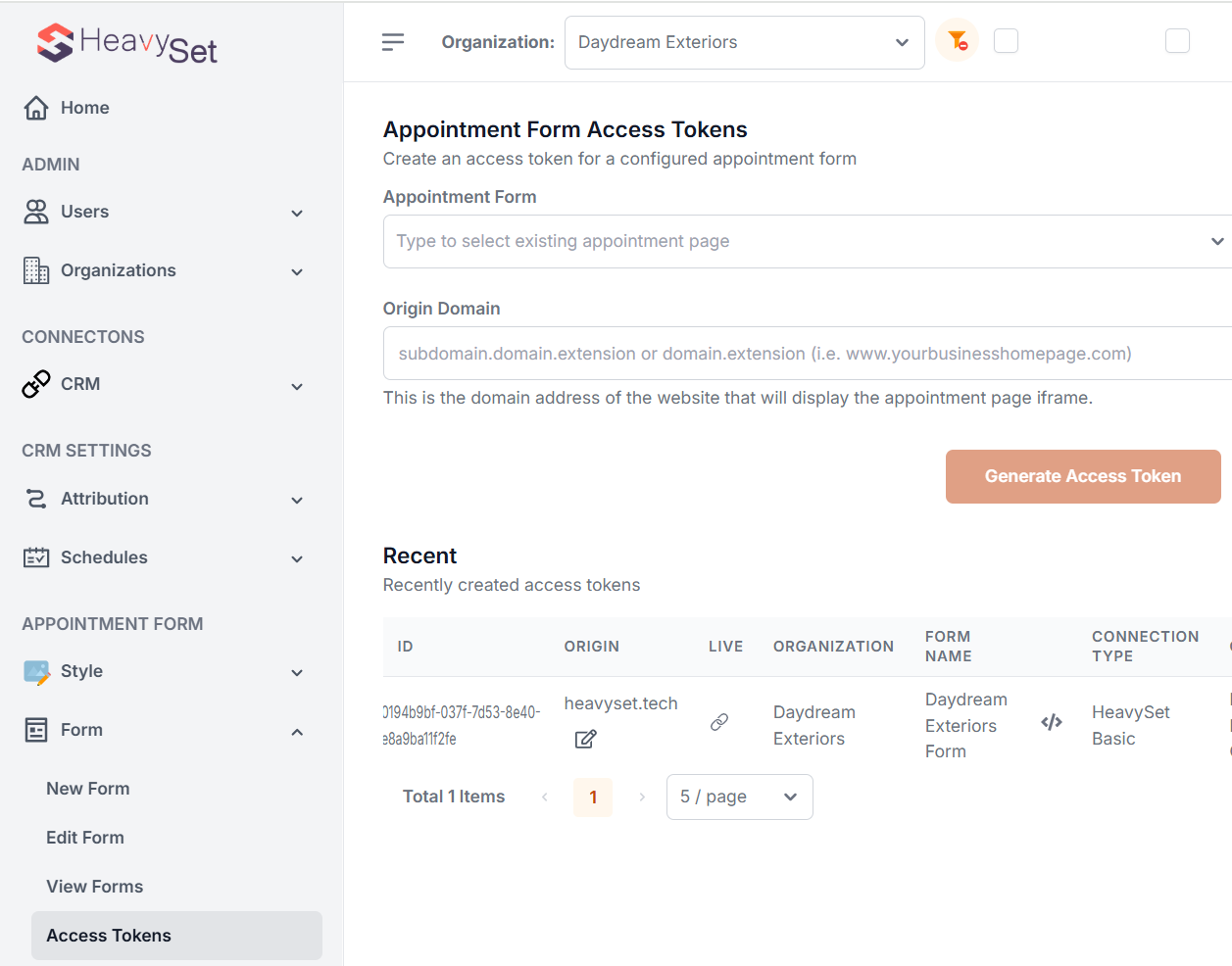Click the edit origin icon under heavyset.tech

coord(585,739)
